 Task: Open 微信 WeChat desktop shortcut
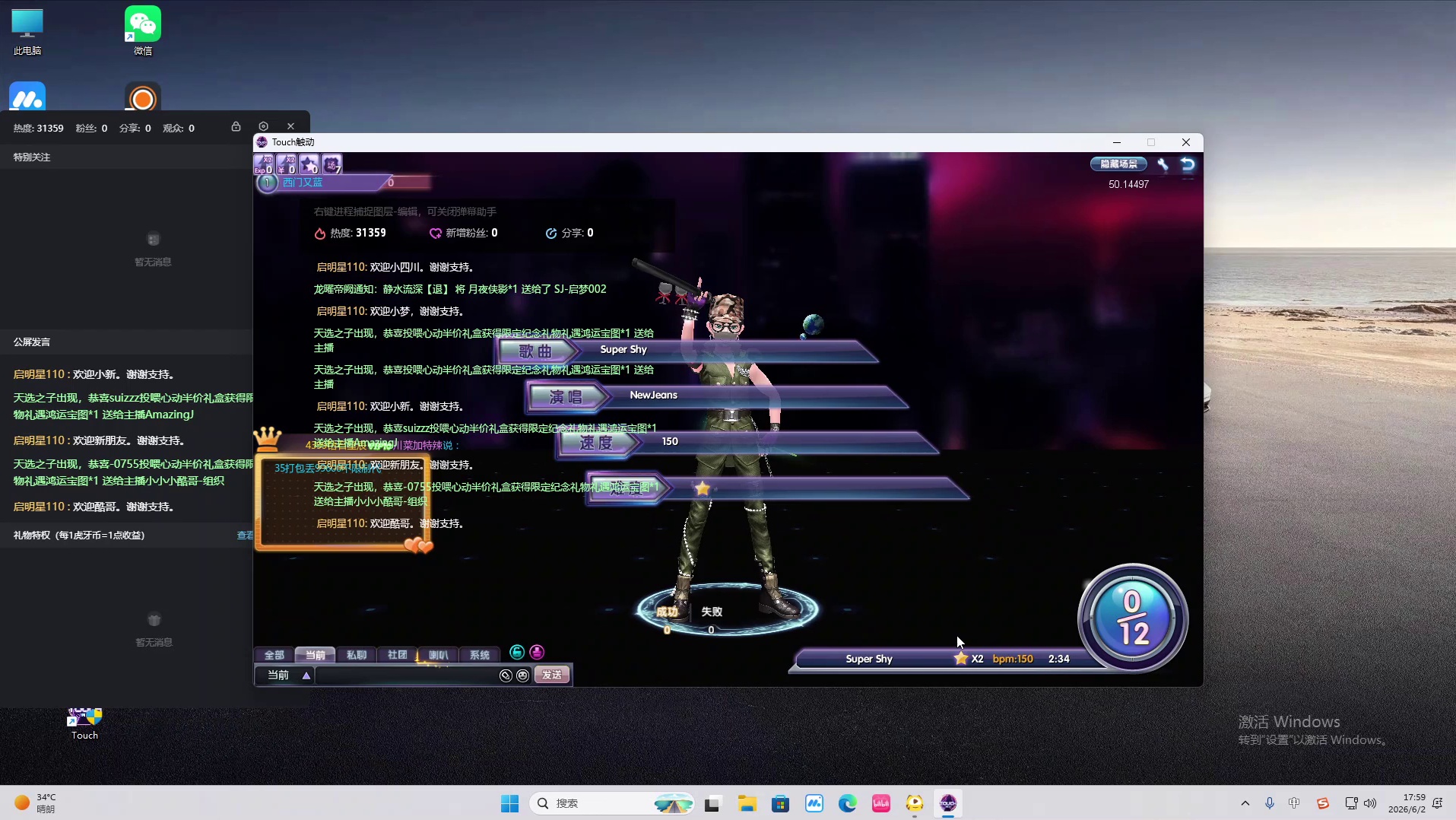coord(143,30)
